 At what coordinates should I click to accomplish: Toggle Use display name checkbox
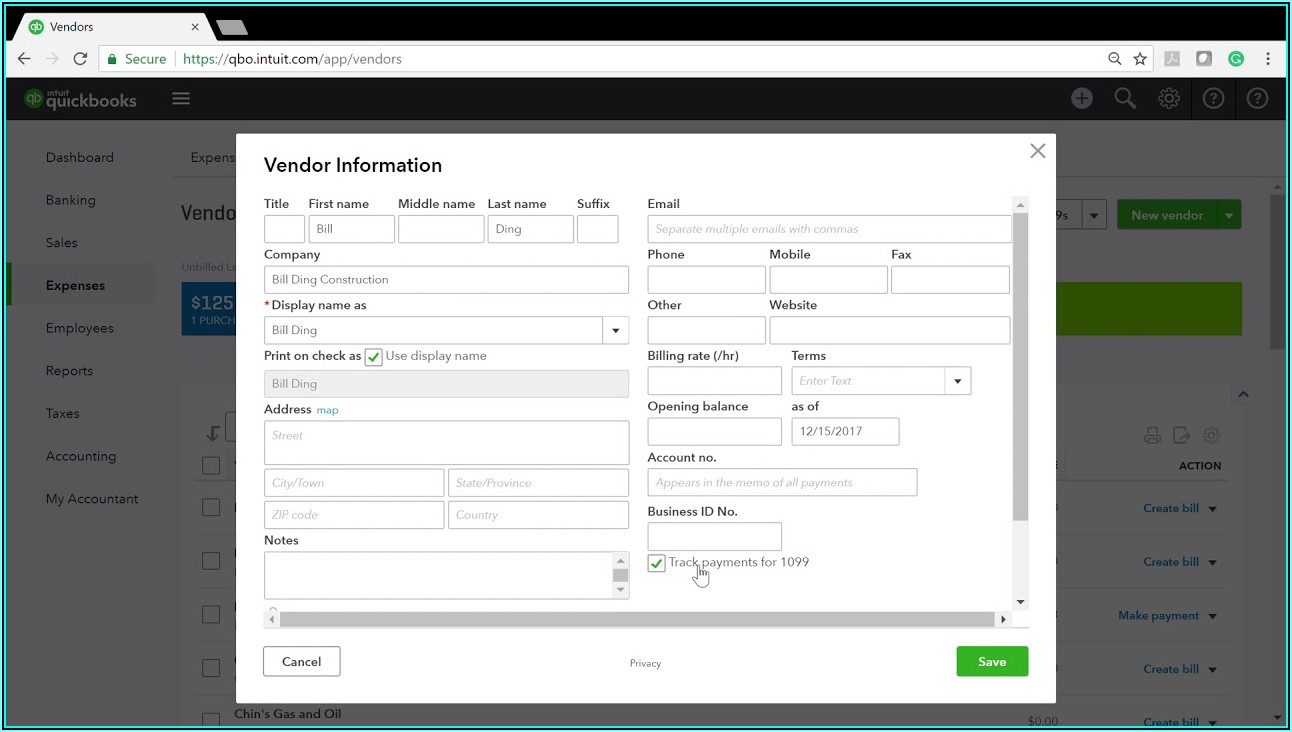373,357
